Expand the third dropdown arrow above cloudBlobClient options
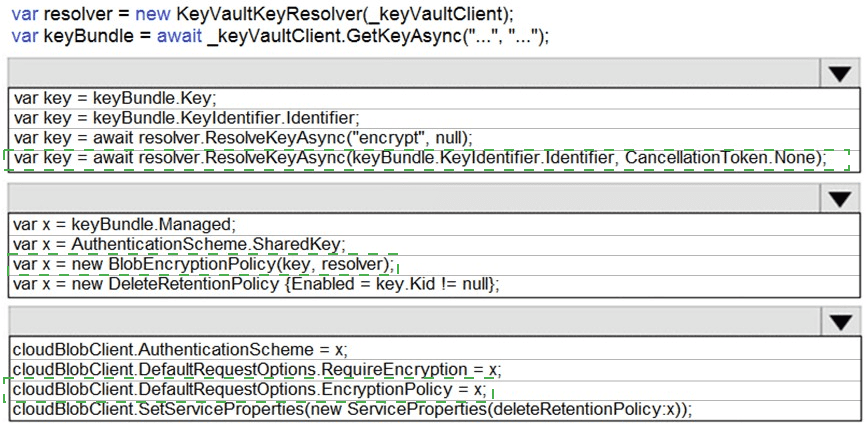 838,322
